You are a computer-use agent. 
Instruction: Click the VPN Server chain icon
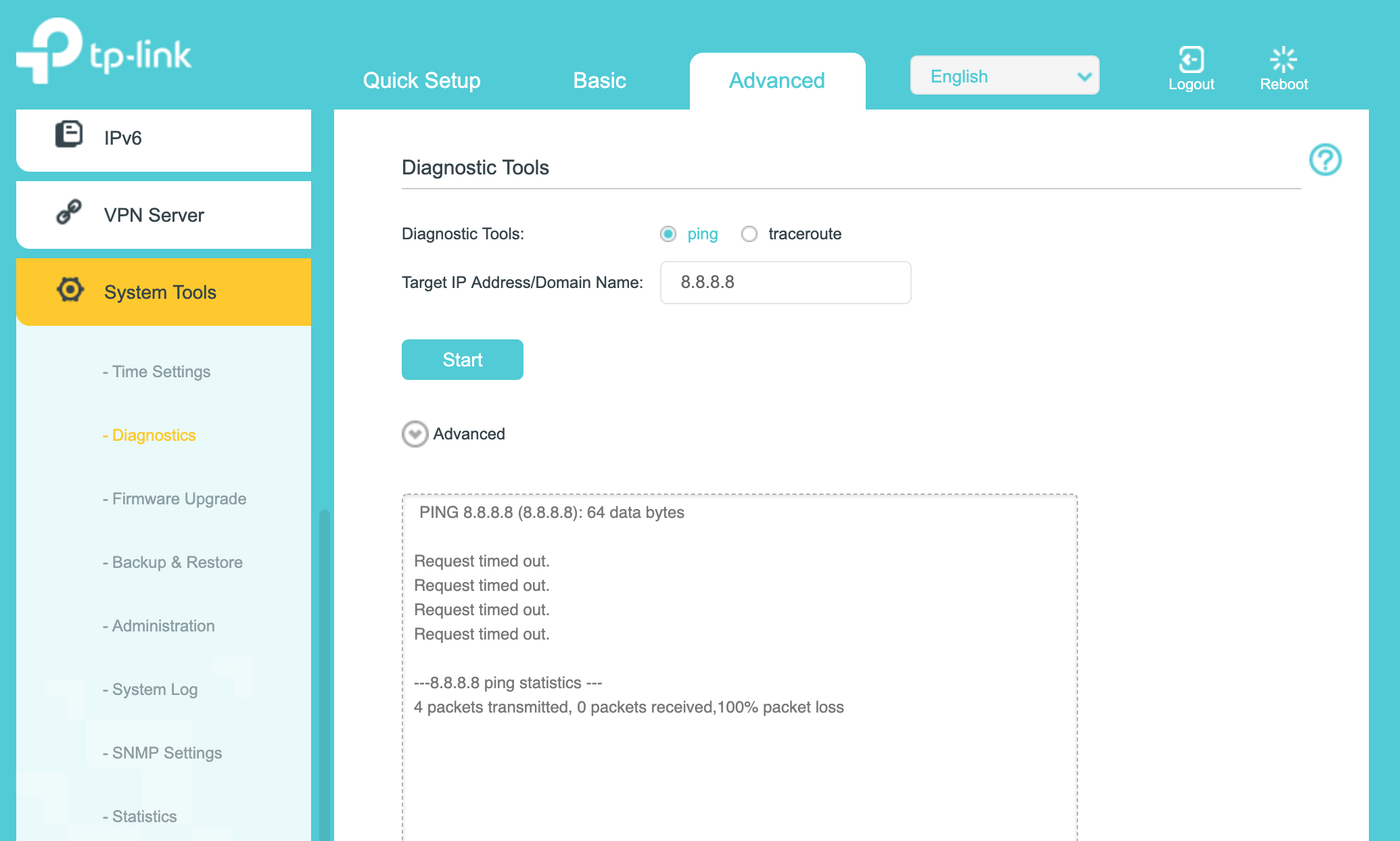pos(69,212)
